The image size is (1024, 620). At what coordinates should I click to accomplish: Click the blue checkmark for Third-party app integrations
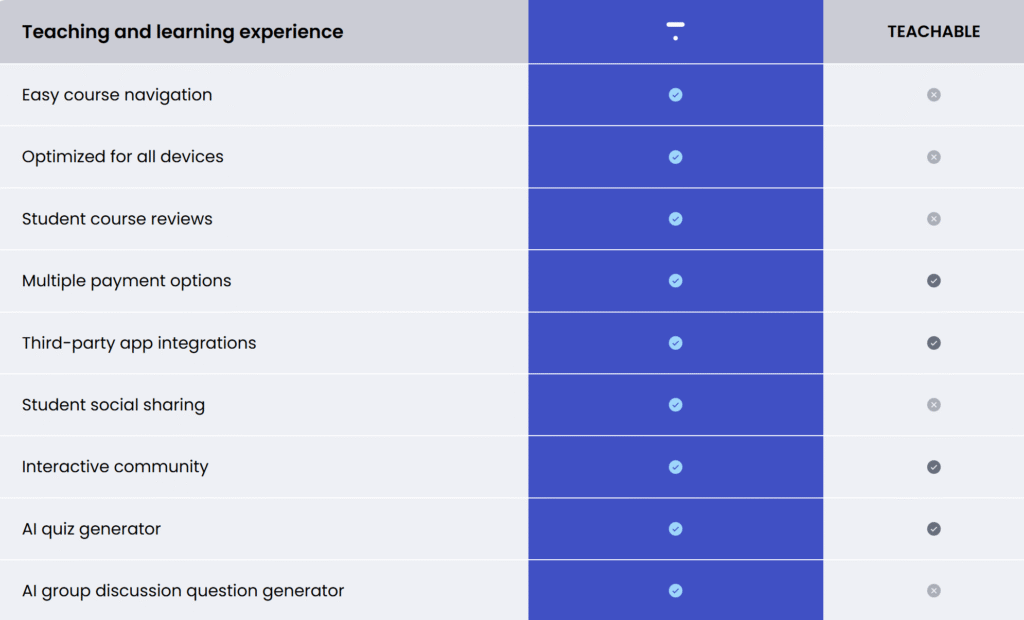(x=675, y=343)
